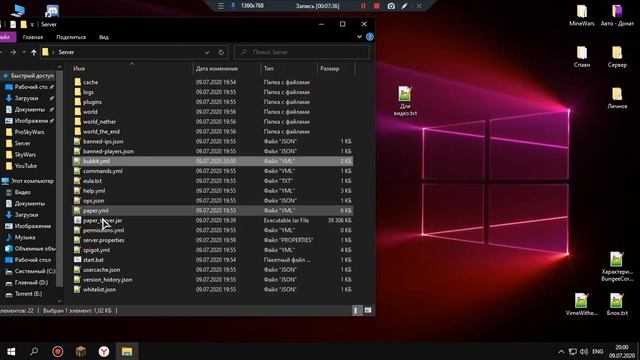This screenshot has width=640, height=360.
Task: Select the server.properties file
Action: point(213,240)
